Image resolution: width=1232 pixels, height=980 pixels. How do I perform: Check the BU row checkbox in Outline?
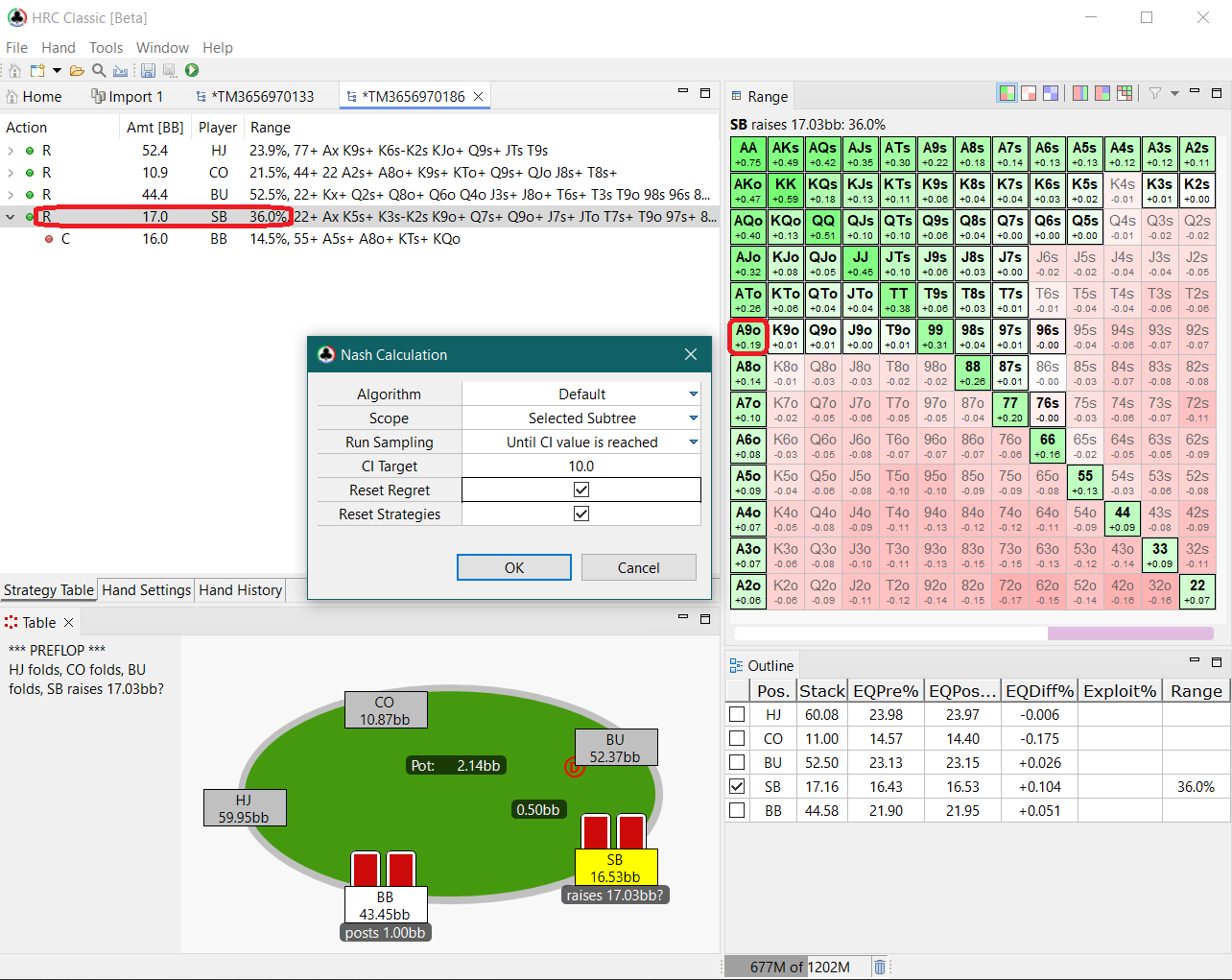click(737, 762)
